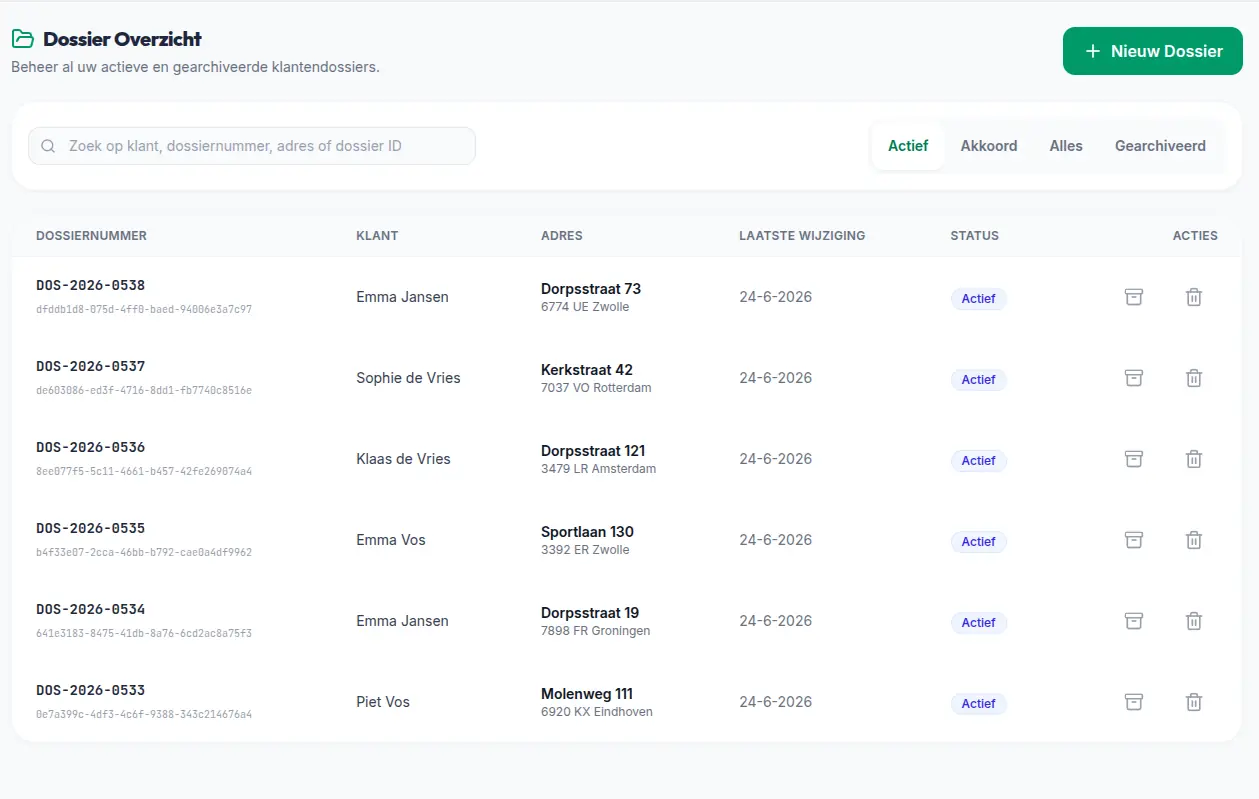Archive Sophie de Vries's dossier
Screen dimensions: 1259x799
click(1133, 378)
